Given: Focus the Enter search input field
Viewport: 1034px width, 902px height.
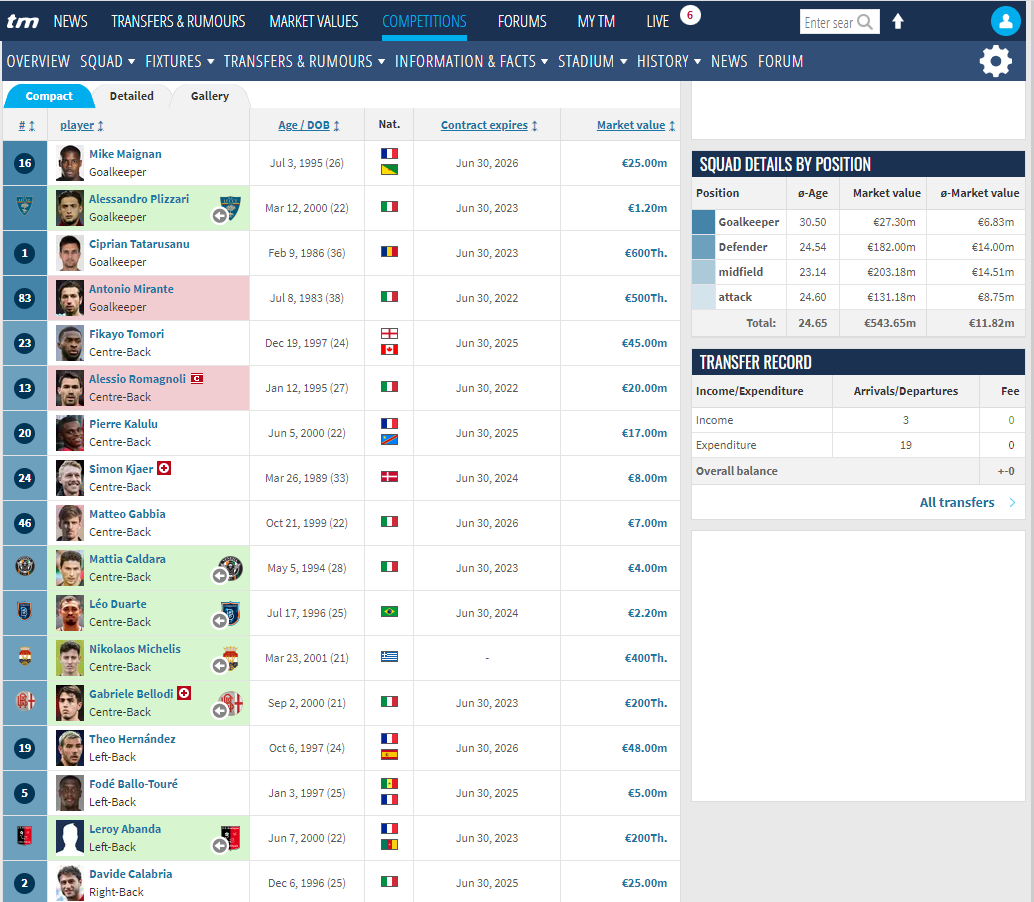Looking at the screenshot, I should click(829, 22).
